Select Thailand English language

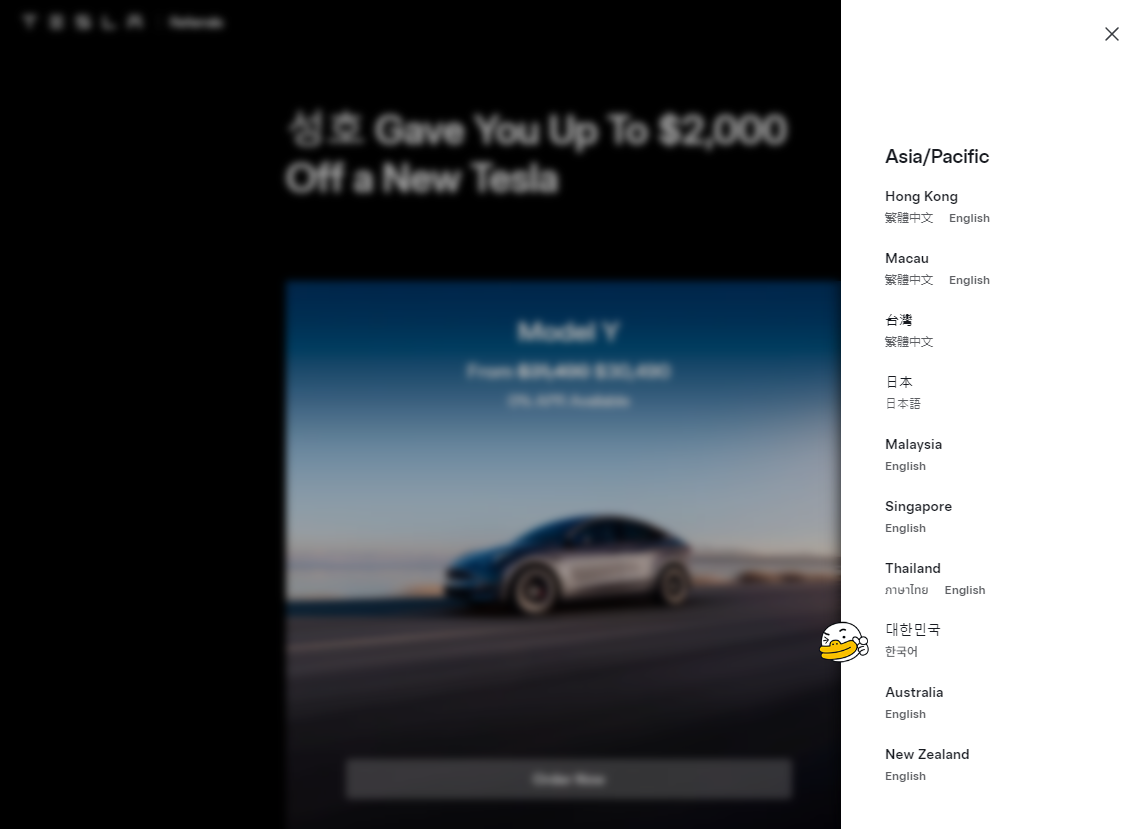pyautogui.click(x=965, y=590)
